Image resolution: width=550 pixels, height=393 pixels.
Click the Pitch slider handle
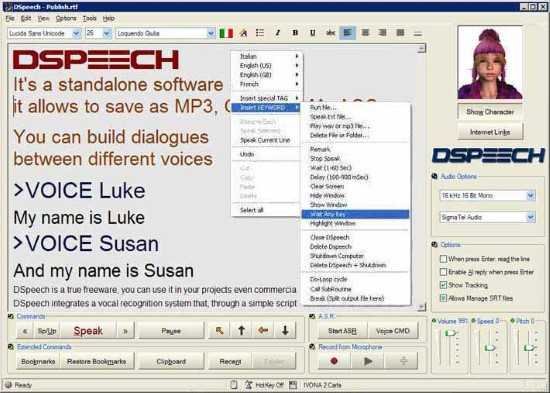(x=529, y=348)
